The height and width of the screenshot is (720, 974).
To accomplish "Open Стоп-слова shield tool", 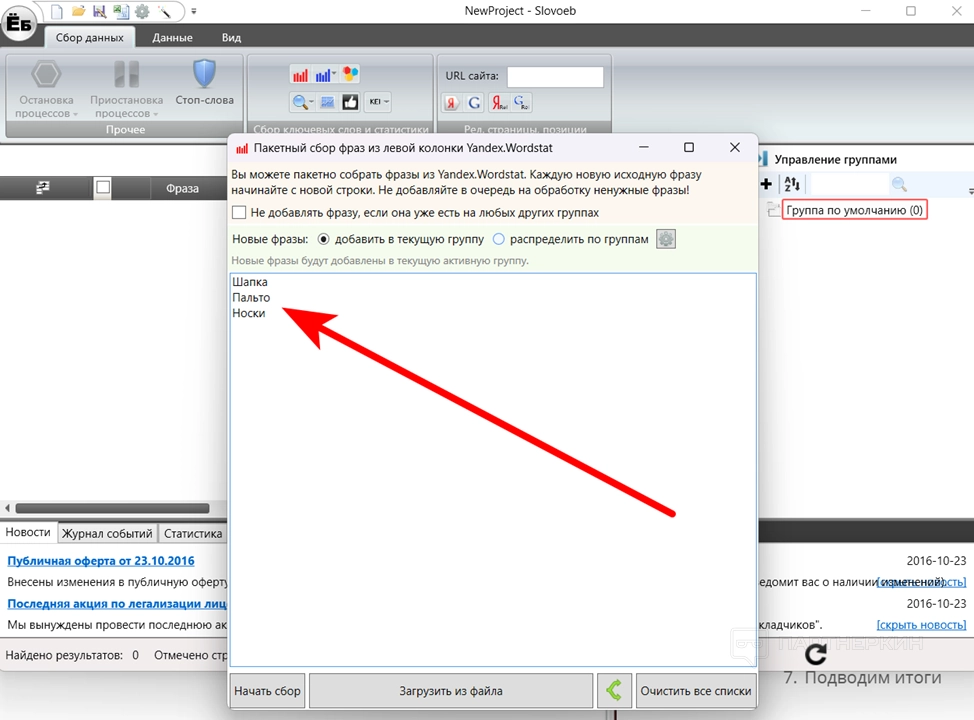I will click(x=204, y=83).
